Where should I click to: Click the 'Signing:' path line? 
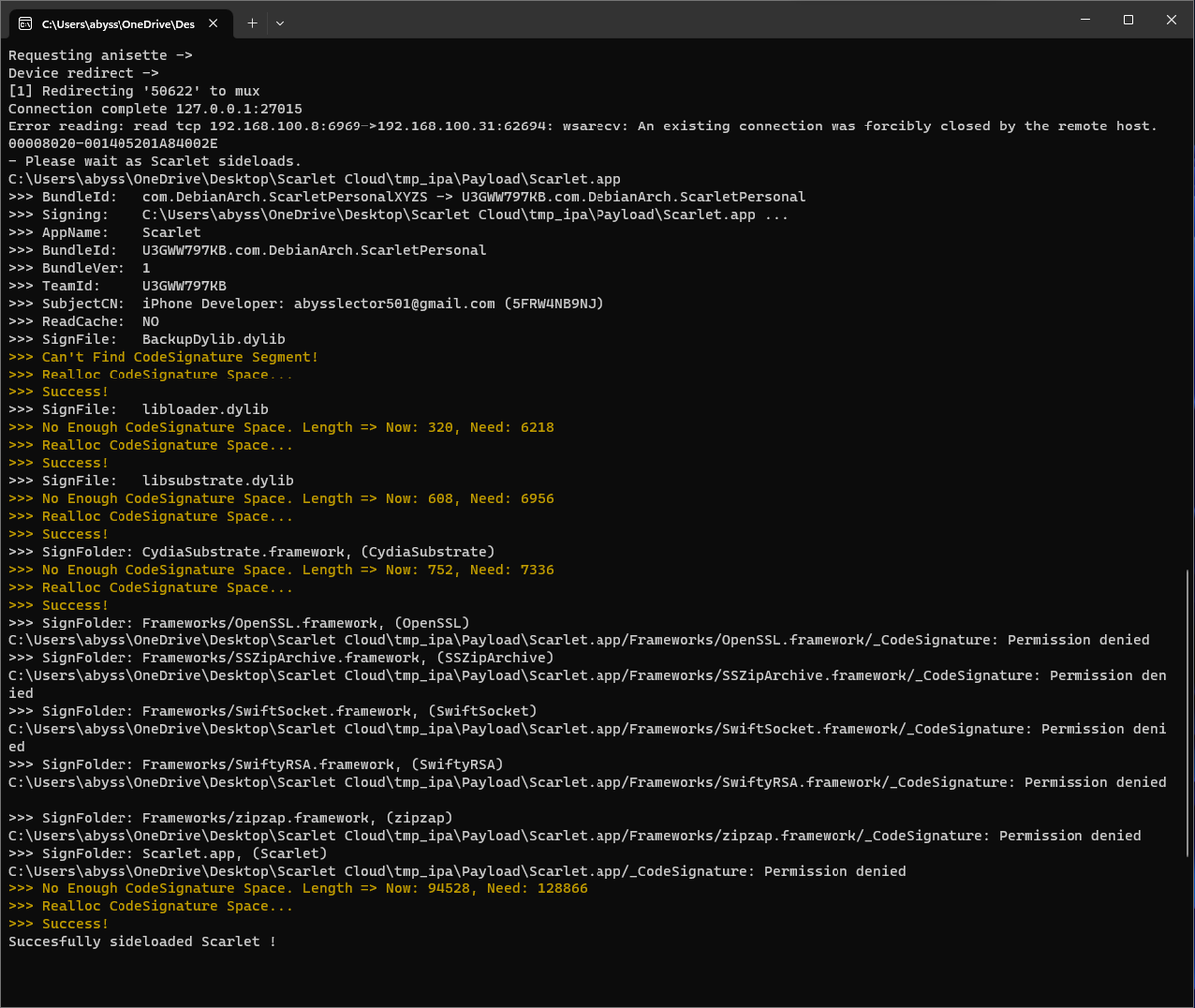[x=398, y=215]
